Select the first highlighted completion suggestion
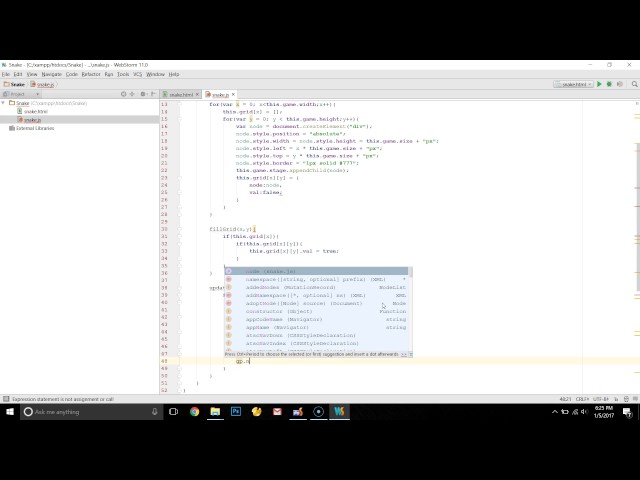The image size is (640, 480). [316, 271]
